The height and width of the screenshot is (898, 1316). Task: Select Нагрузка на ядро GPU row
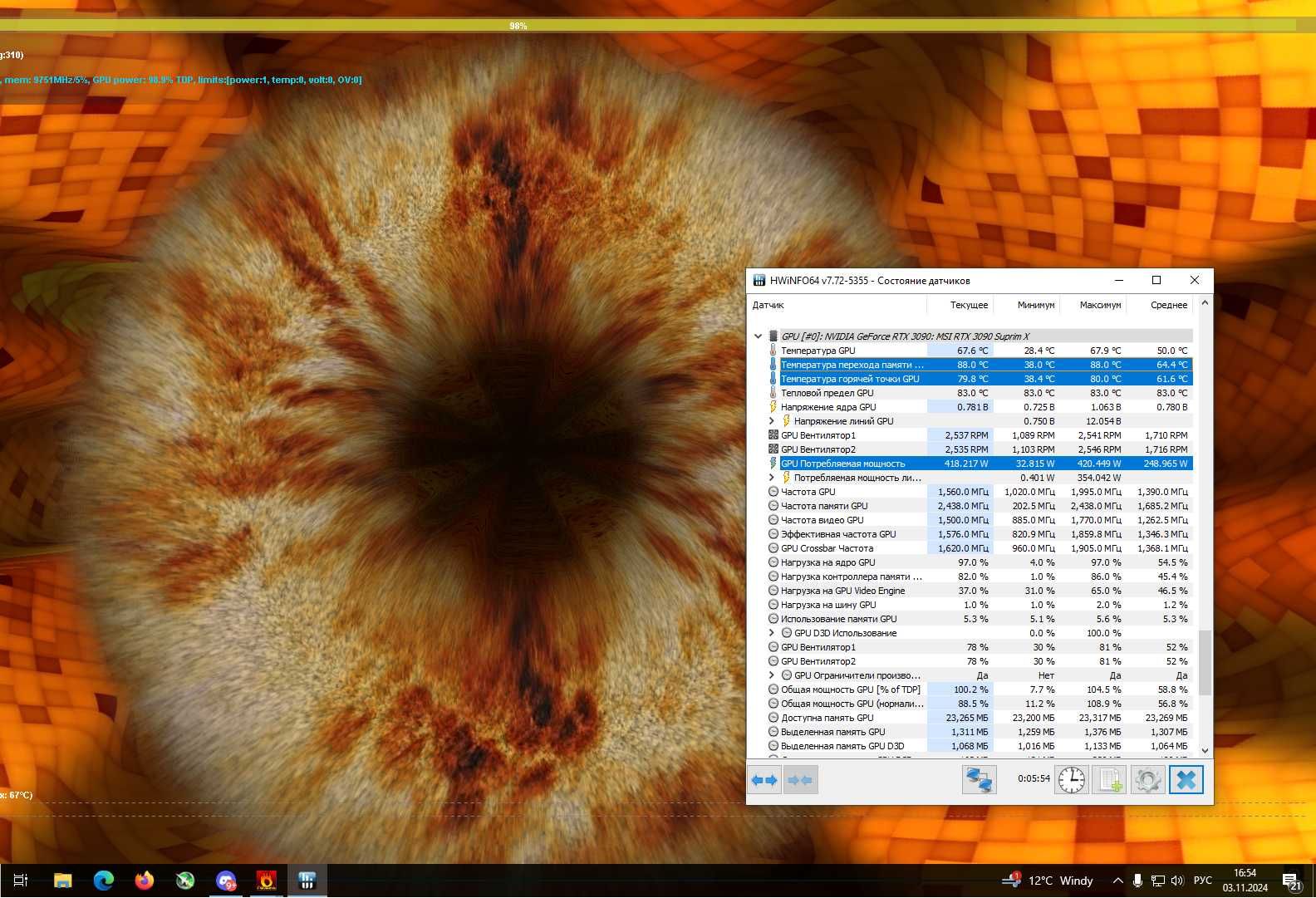(x=980, y=562)
